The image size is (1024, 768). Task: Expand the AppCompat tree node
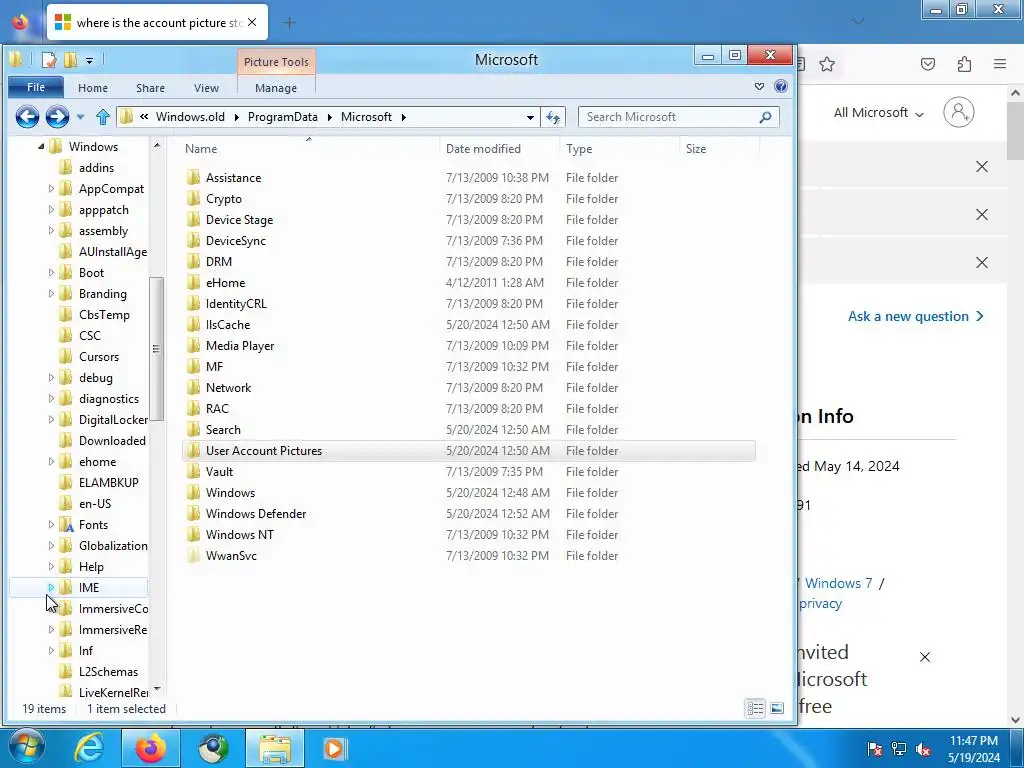(51, 189)
